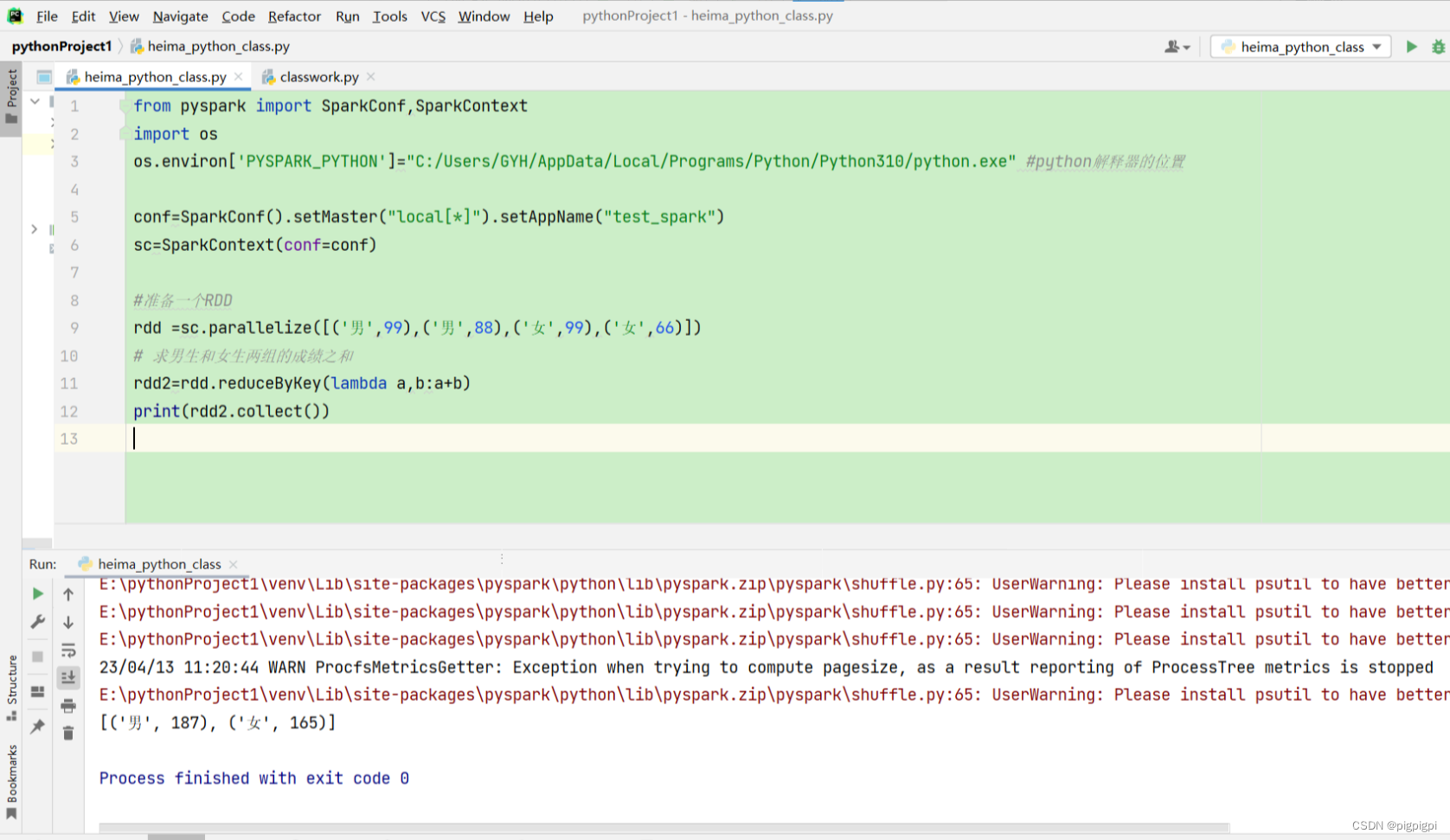Click line number 9 in gutter

point(74,328)
